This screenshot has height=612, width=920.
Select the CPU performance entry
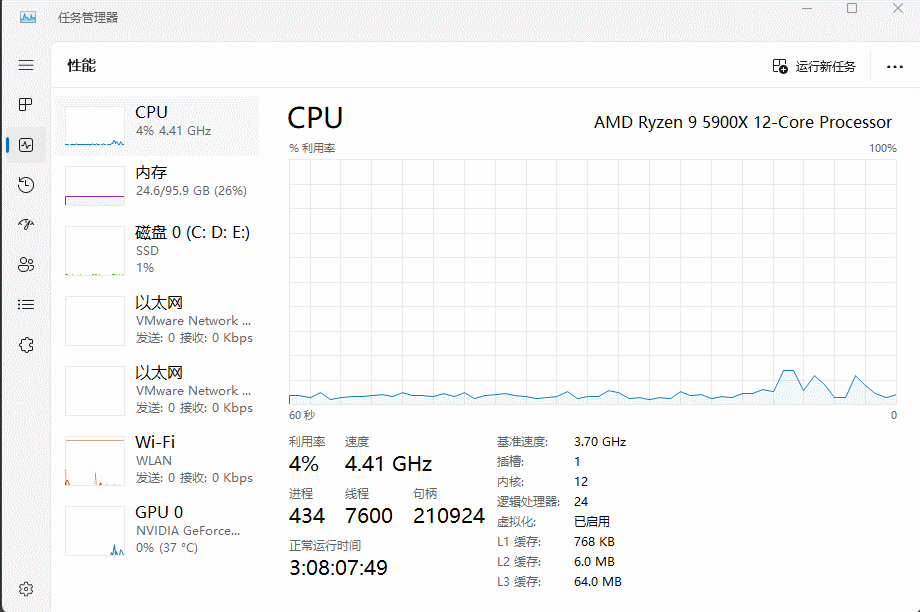pos(158,126)
